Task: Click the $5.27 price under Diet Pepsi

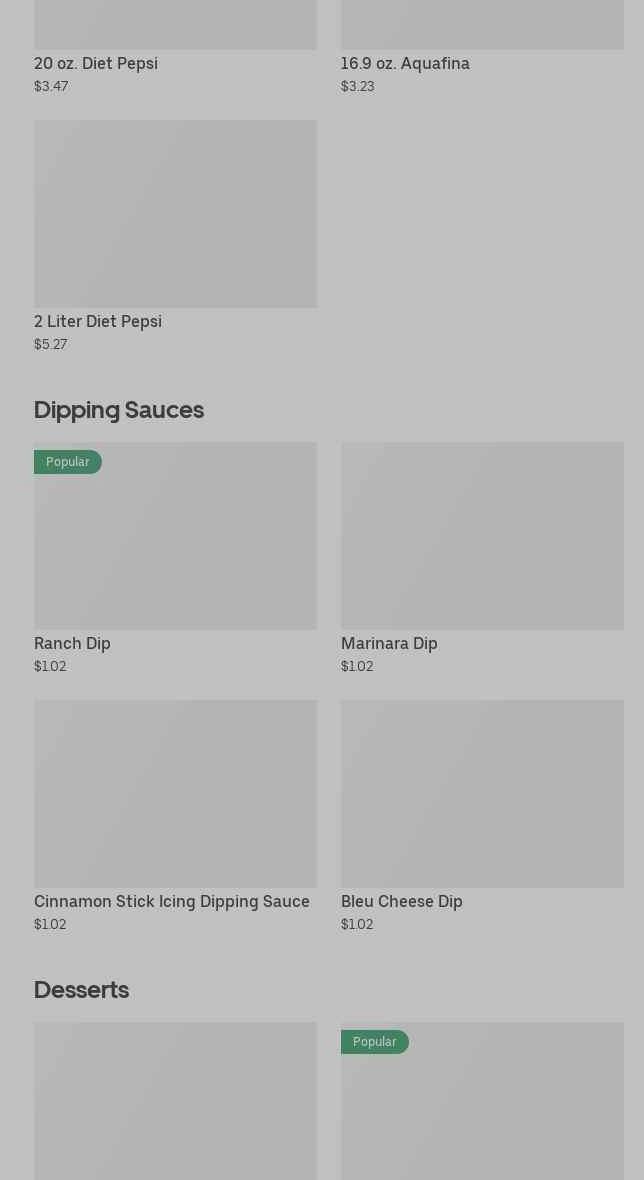Action: tap(51, 344)
